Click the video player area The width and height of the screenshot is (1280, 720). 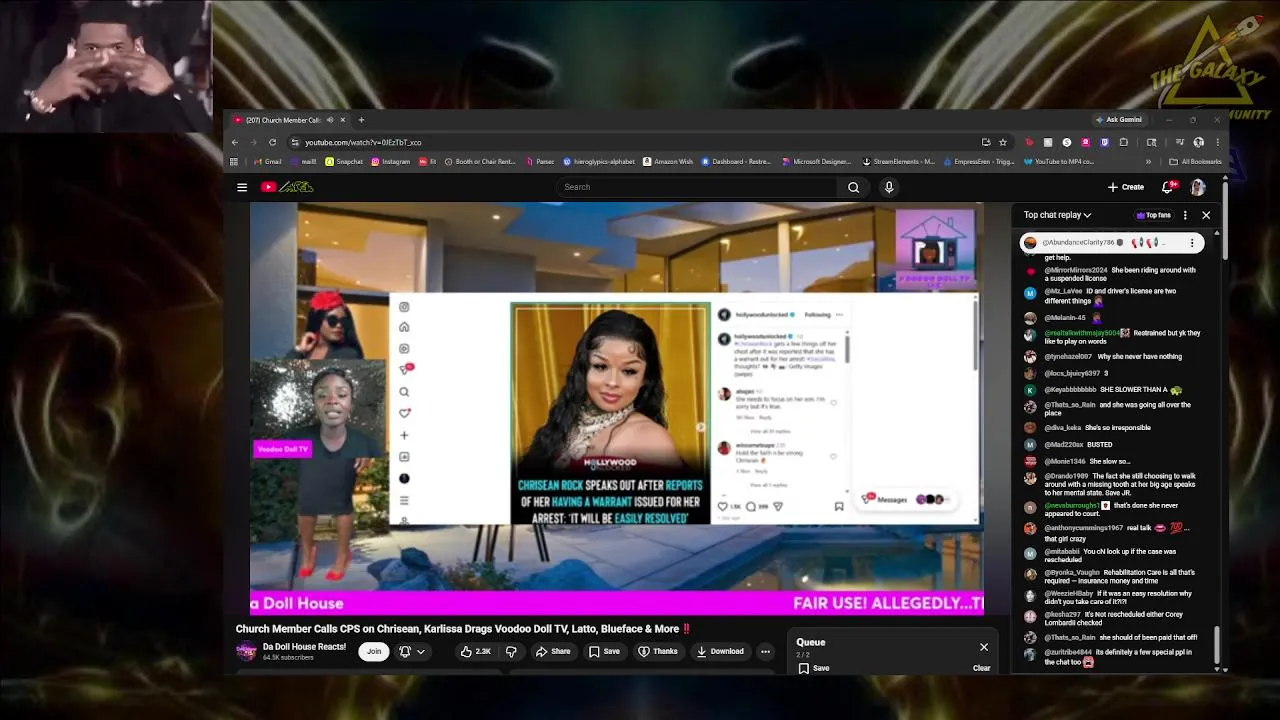pos(617,408)
